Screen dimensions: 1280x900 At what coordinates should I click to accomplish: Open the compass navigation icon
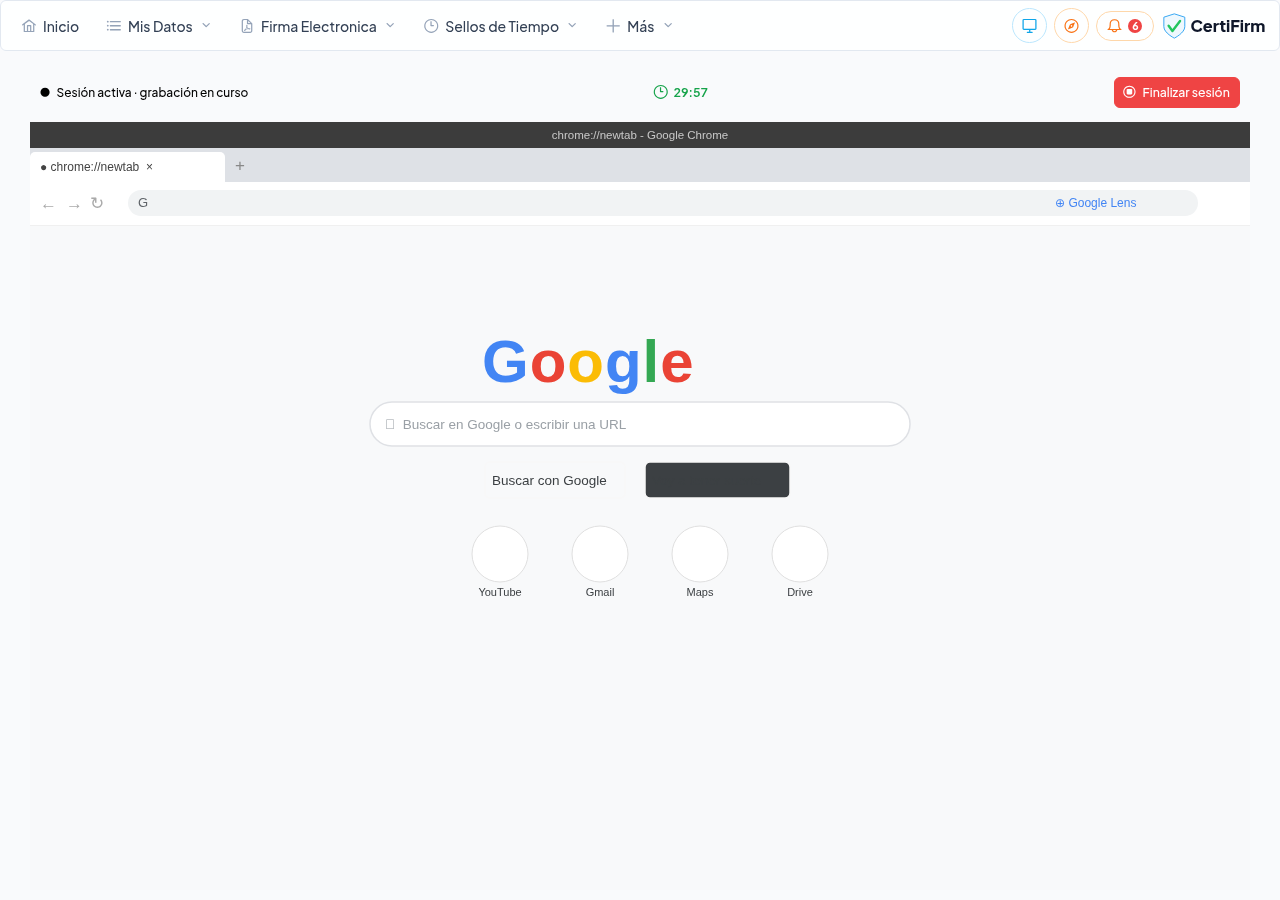tap(1071, 26)
